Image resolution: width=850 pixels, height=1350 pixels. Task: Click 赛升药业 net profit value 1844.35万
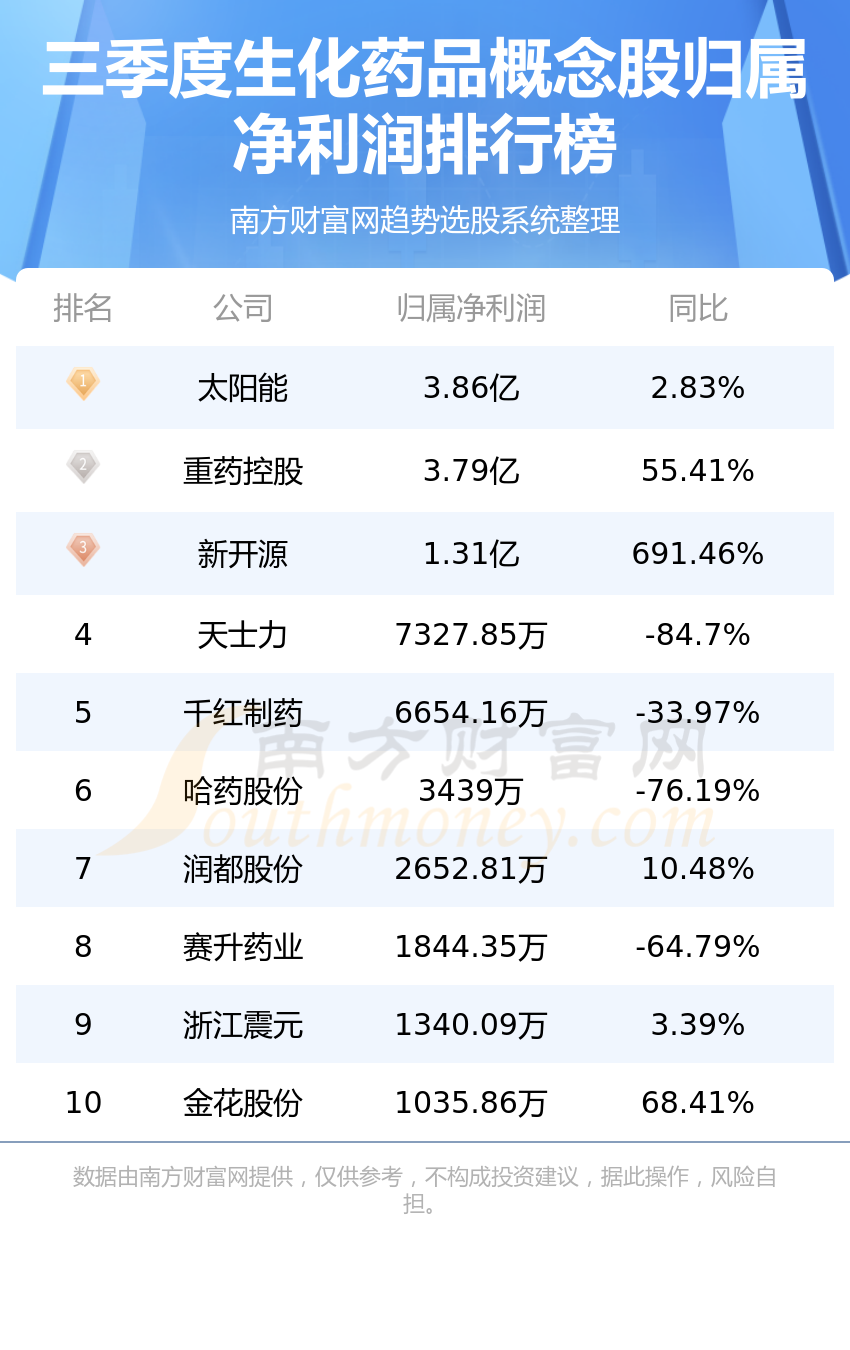coord(471,947)
